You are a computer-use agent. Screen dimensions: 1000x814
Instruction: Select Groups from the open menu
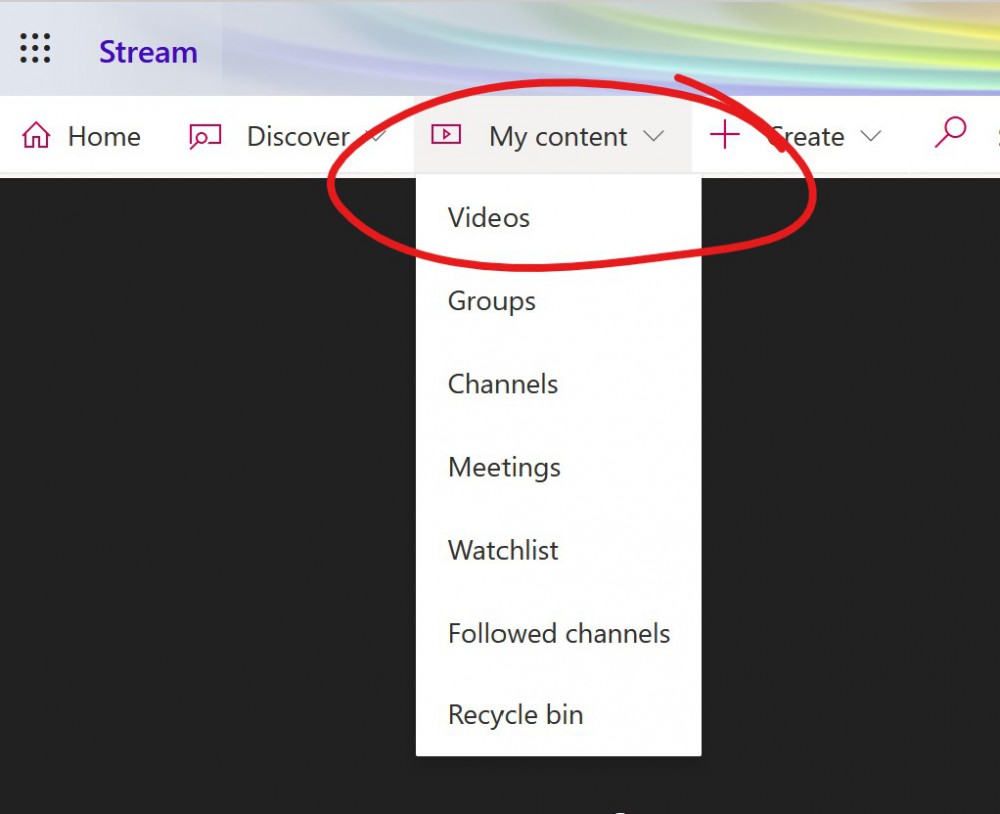pos(491,300)
